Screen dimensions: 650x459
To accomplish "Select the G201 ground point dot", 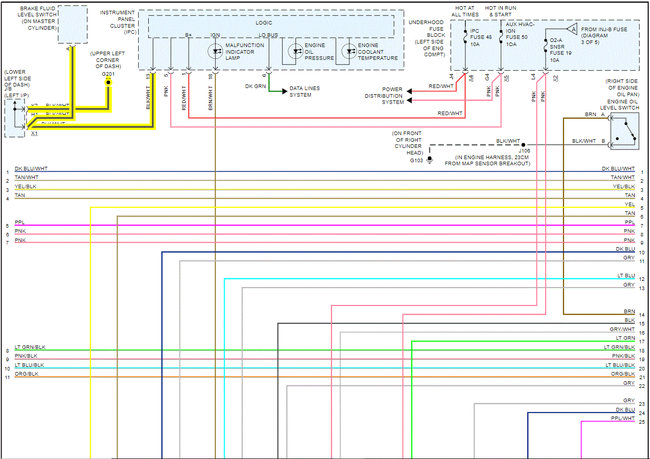I will click(108, 83).
